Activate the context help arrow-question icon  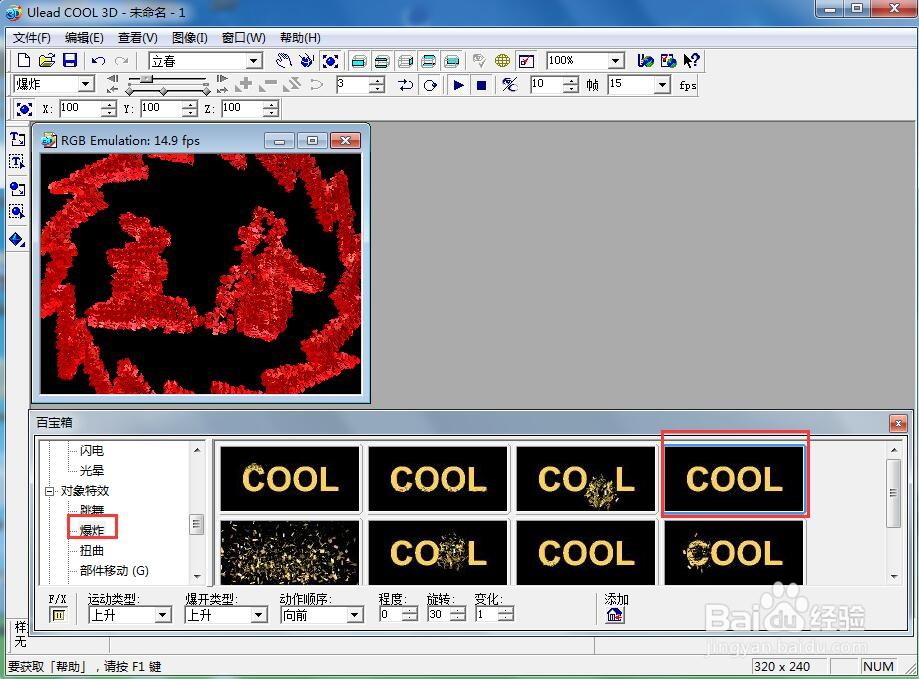(x=692, y=60)
